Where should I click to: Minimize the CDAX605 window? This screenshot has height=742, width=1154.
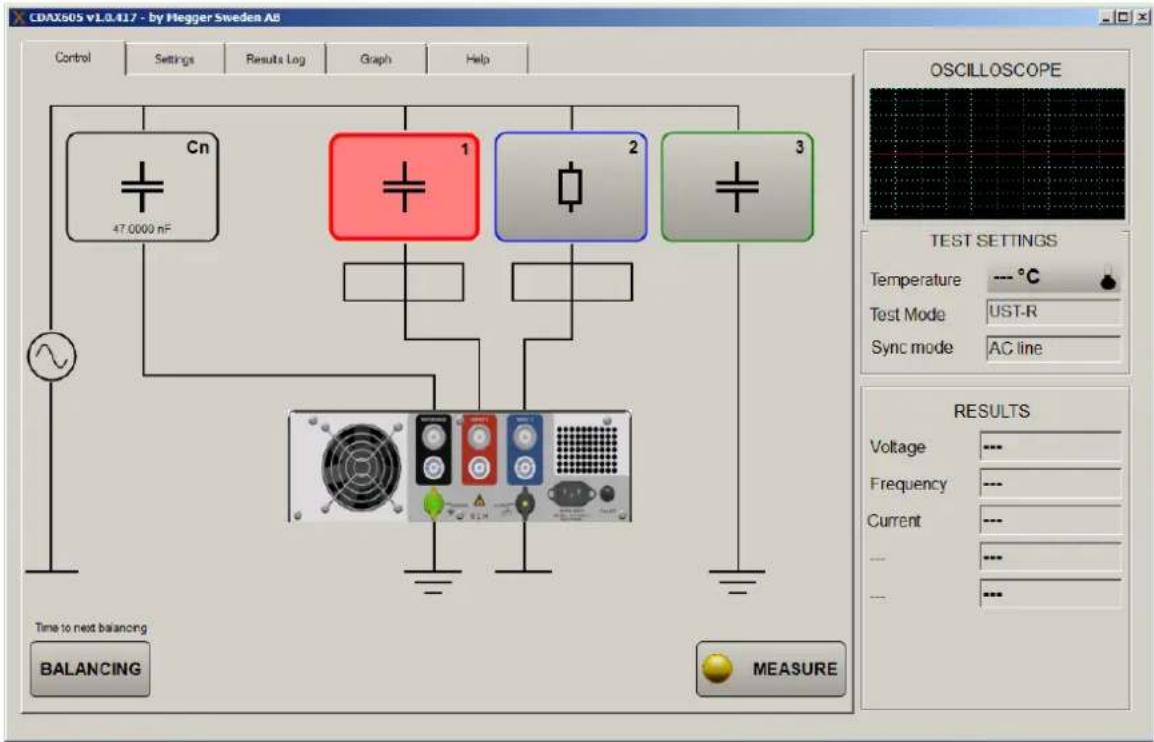click(1108, 17)
